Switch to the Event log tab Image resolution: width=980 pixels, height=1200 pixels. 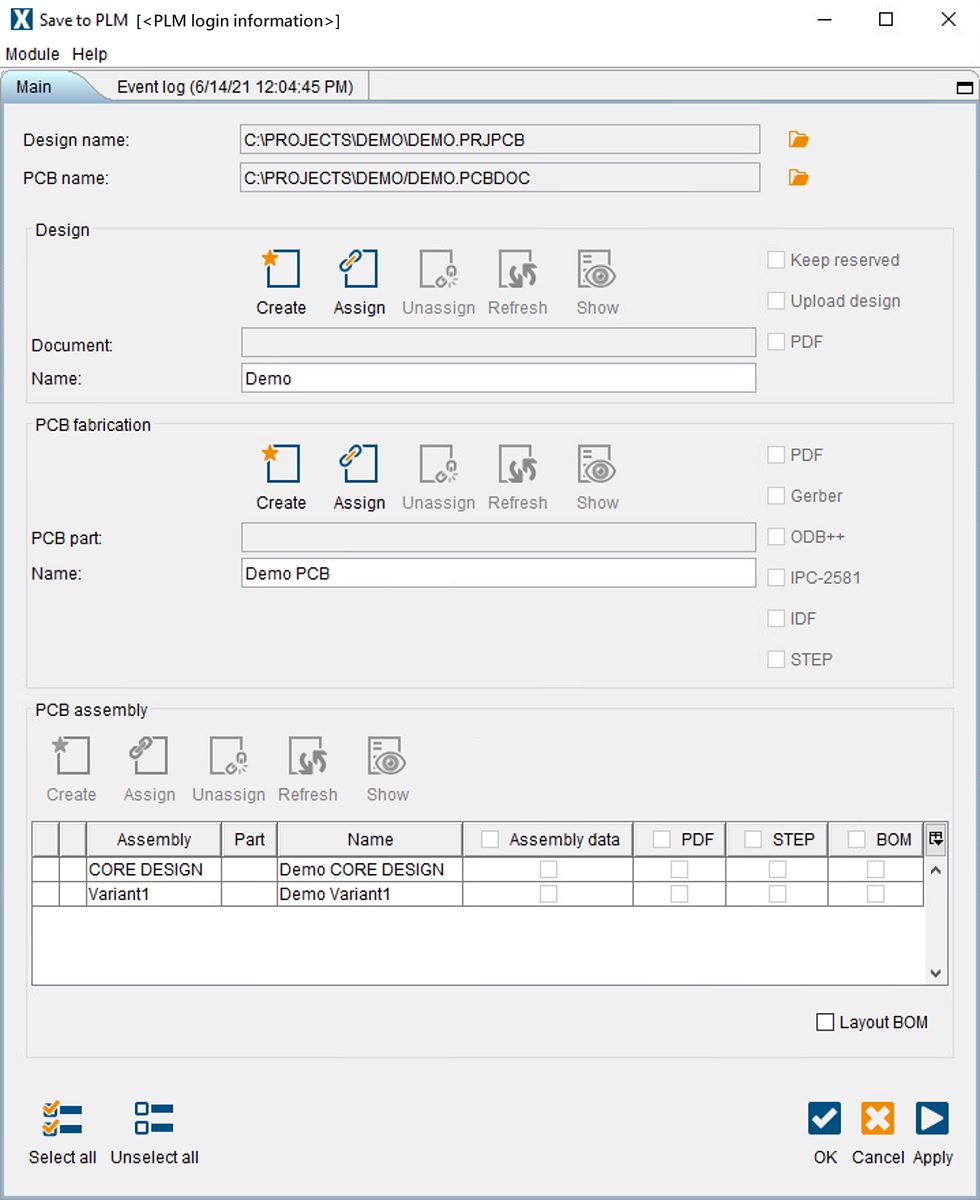coord(235,87)
